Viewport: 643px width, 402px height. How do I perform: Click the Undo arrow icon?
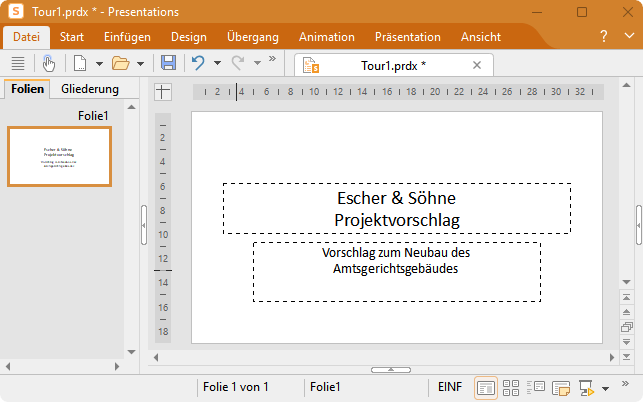pos(198,64)
